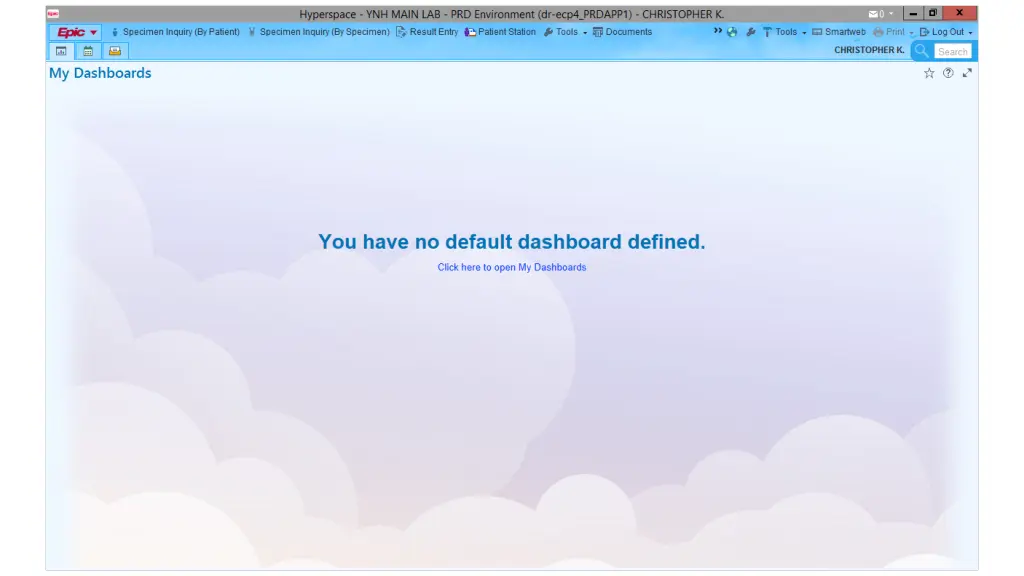Expand the mail count dropdown arrow

point(891,14)
